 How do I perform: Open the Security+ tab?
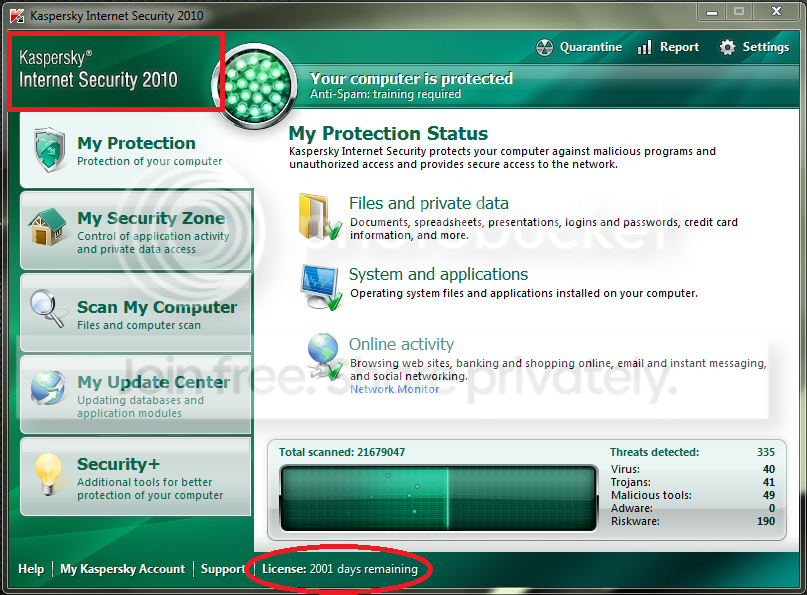[136, 477]
